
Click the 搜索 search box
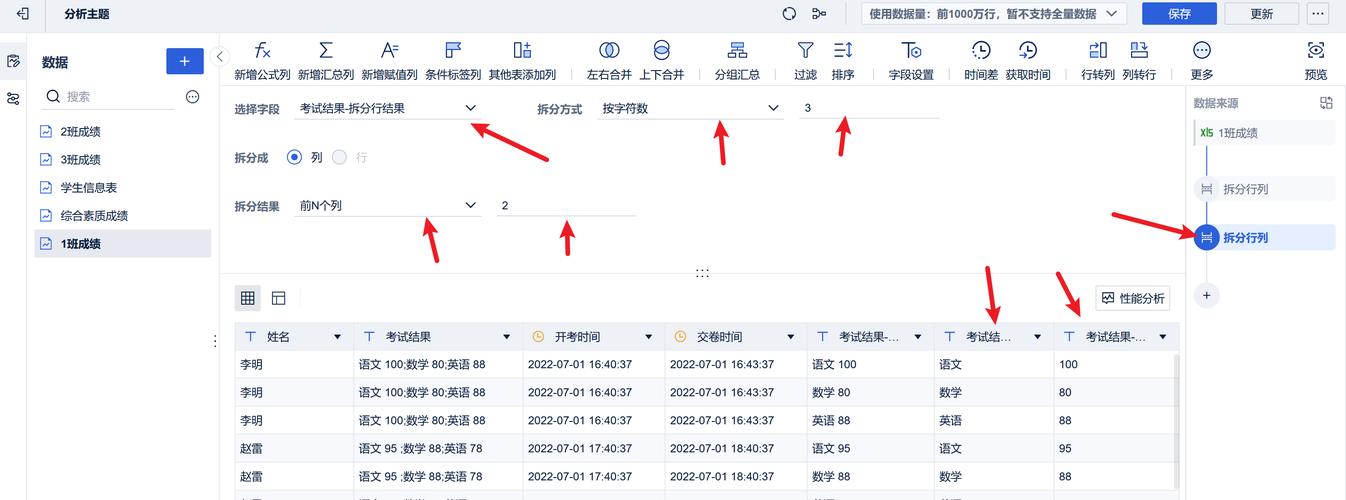109,97
